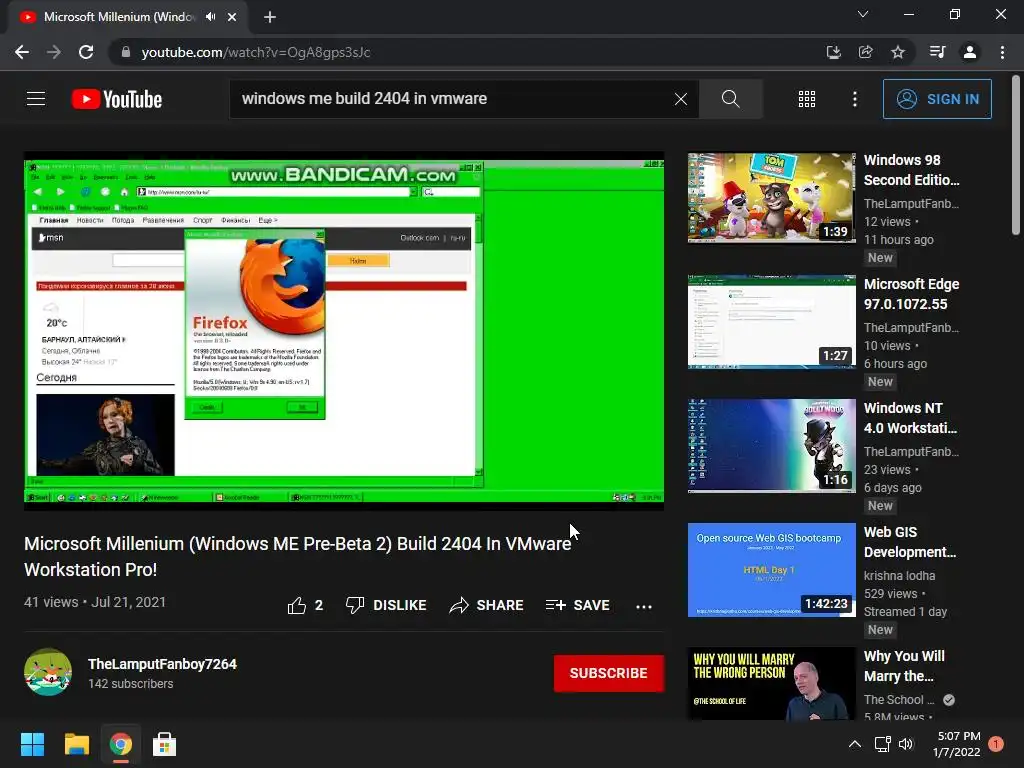Click the video title text
This screenshot has height=768, width=1024.
point(298,556)
